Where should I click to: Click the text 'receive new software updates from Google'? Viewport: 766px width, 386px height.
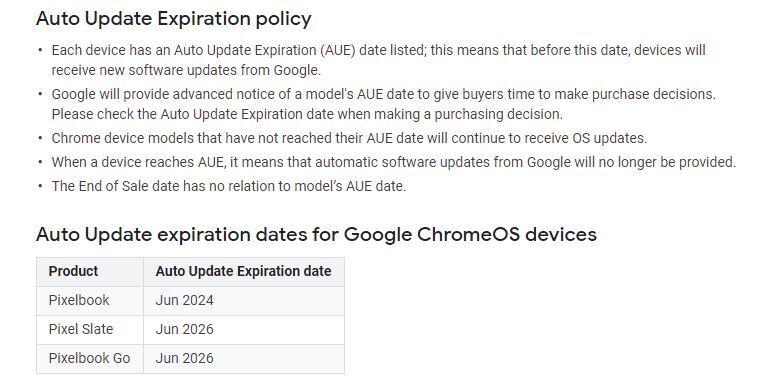click(185, 70)
